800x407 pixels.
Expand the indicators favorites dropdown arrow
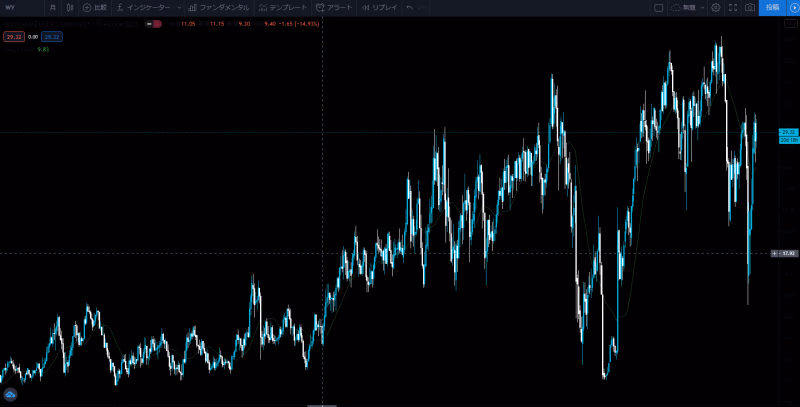(x=178, y=7)
